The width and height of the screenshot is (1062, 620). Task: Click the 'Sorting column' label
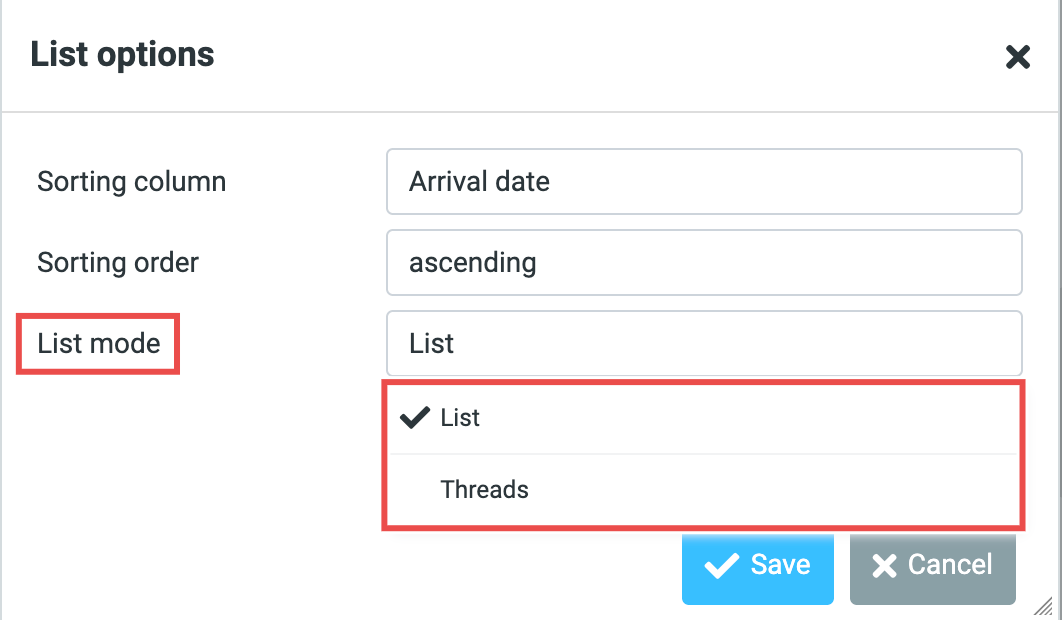pyautogui.click(x=132, y=182)
